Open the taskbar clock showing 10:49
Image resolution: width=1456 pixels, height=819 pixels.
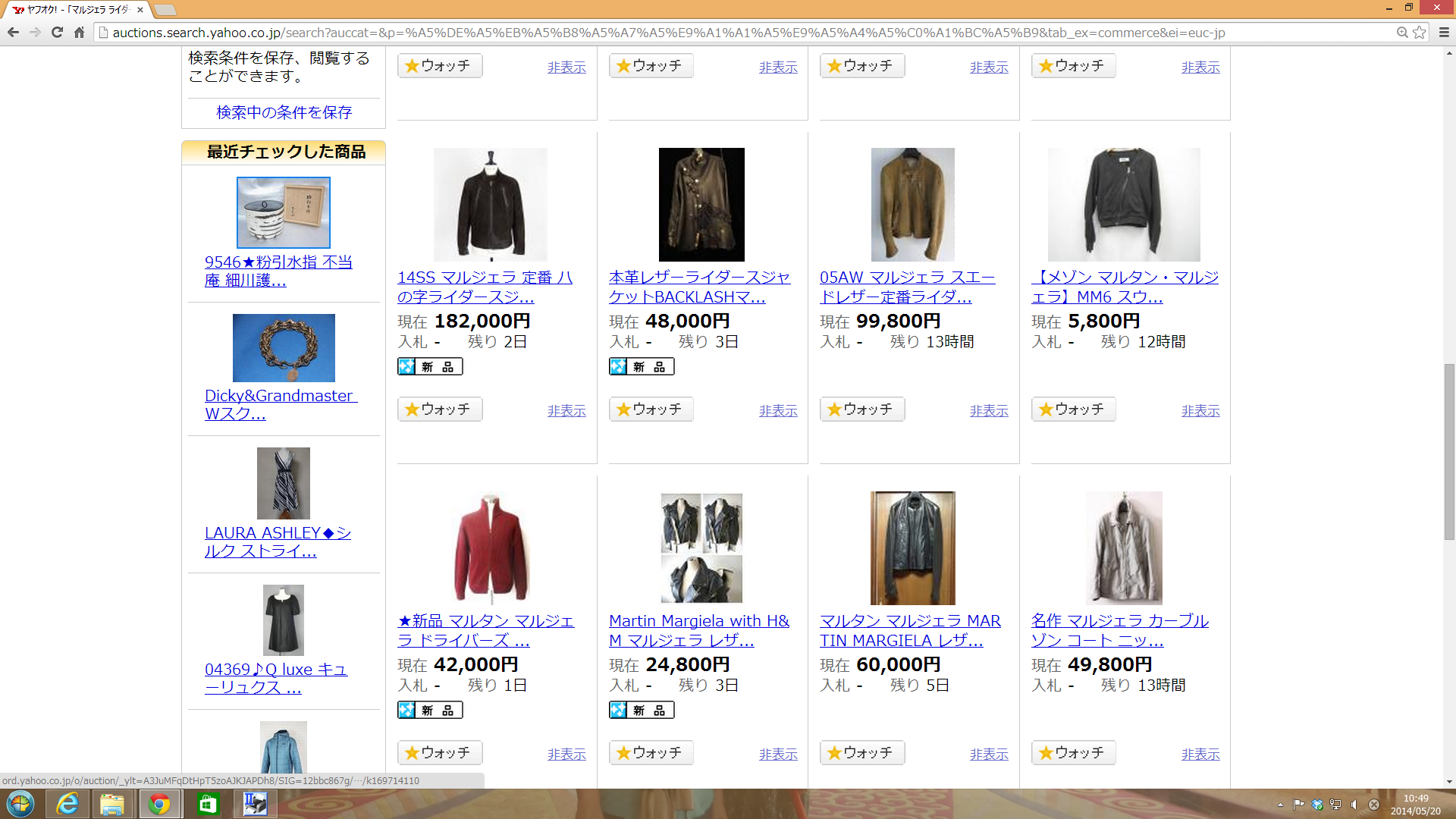click(1415, 805)
